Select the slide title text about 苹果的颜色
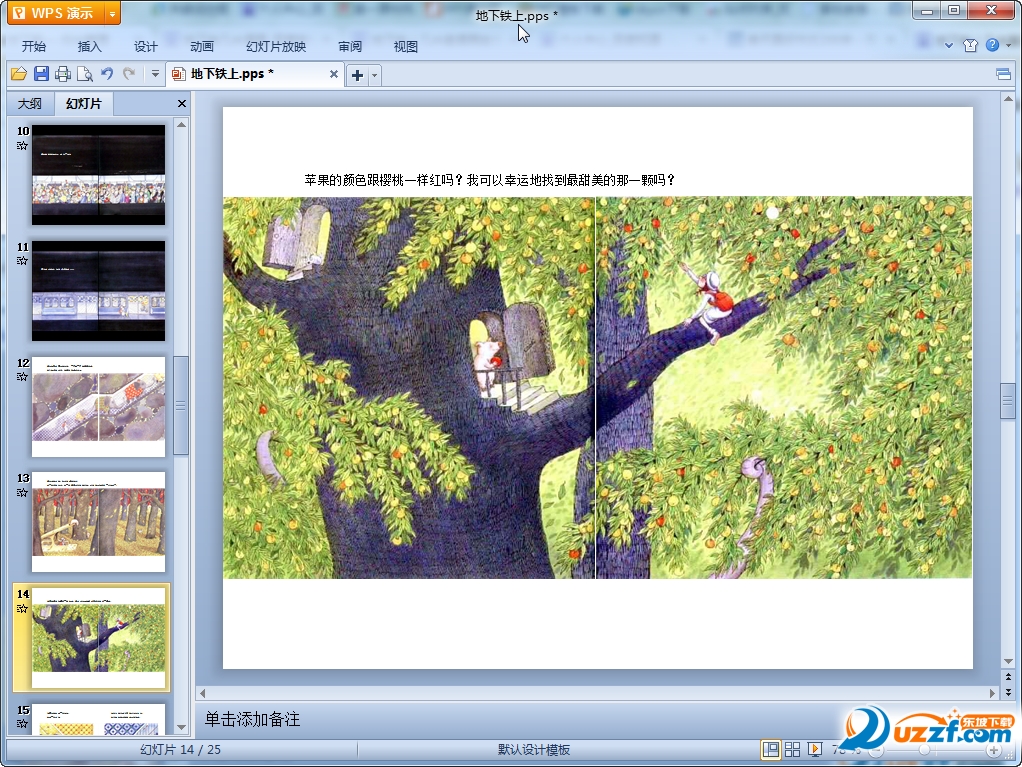This screenshot has width=1022, height=767. click(x=489, y=180)
